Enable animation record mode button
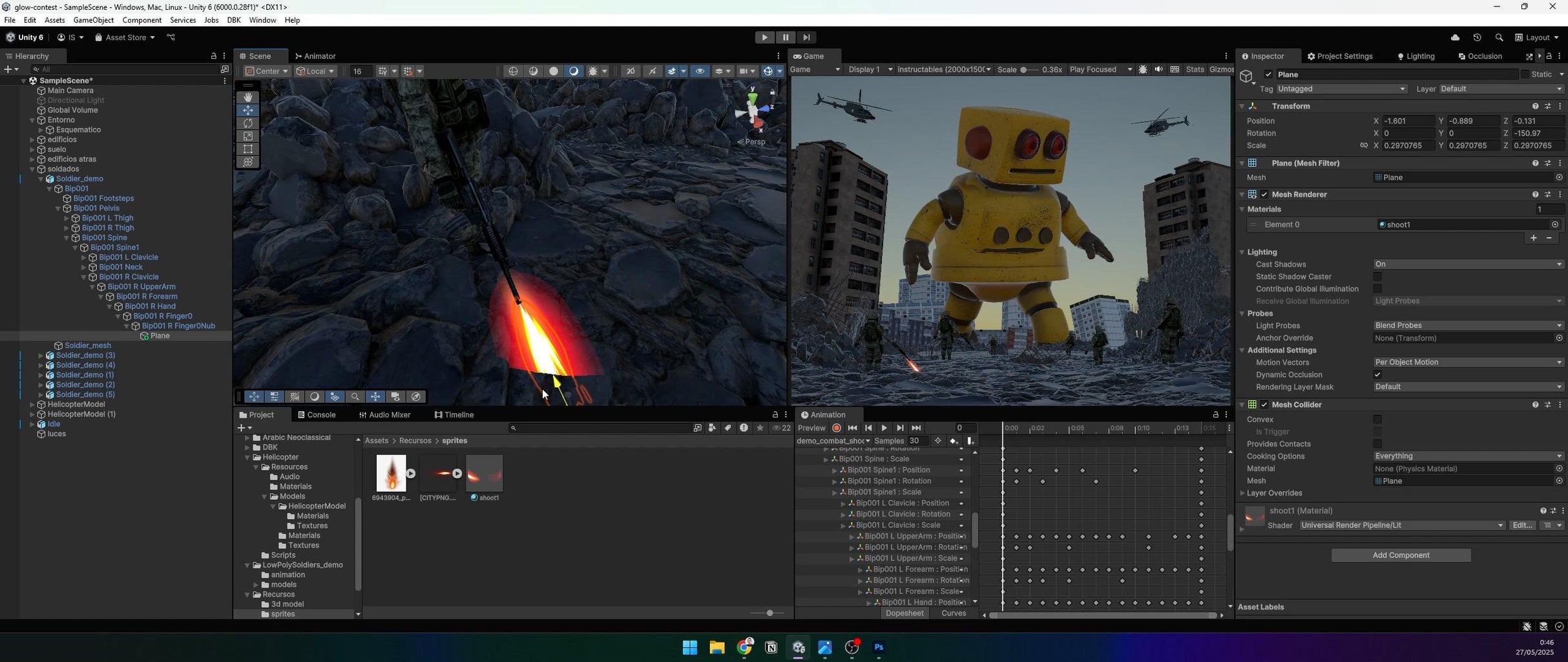The height and width of the screenshot is (662, 1568). [836, 428]
